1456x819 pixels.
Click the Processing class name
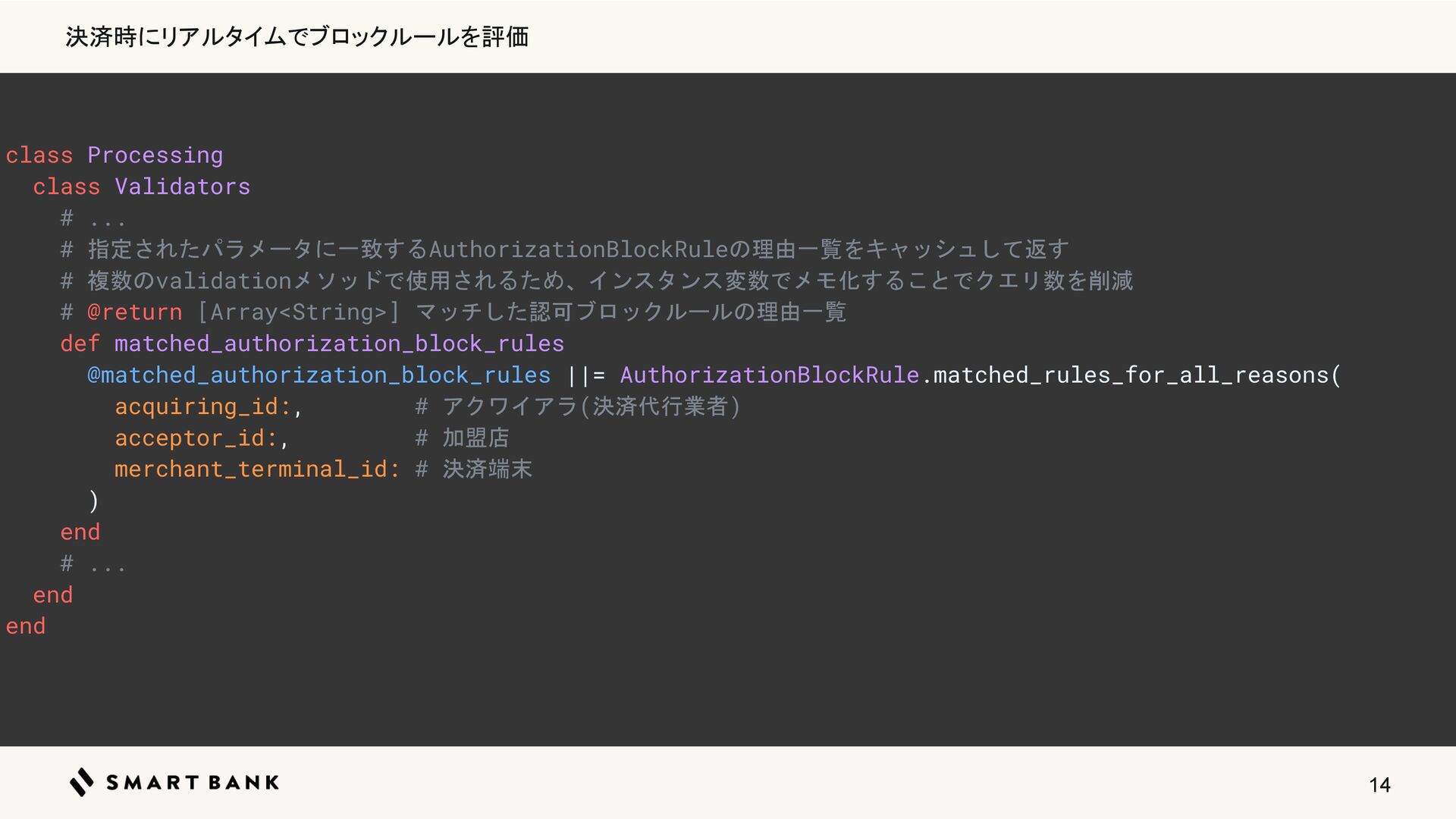(x=155, y=155)
